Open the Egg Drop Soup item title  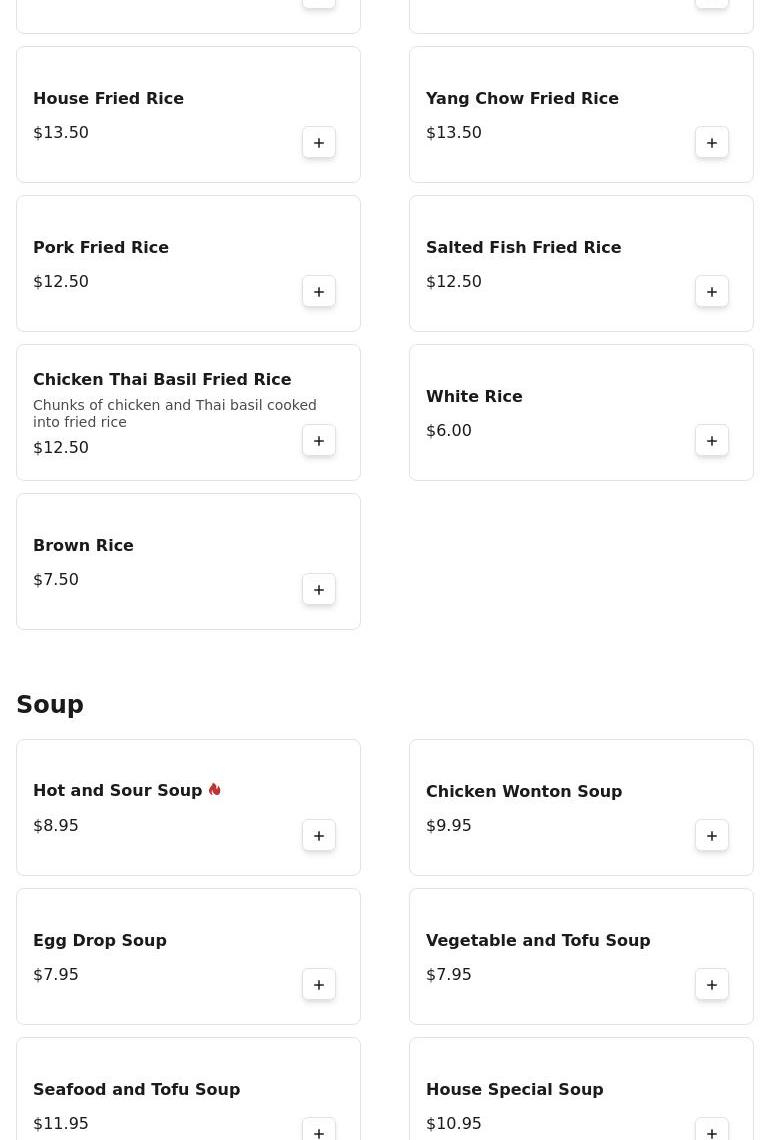(x=100, y=940)
